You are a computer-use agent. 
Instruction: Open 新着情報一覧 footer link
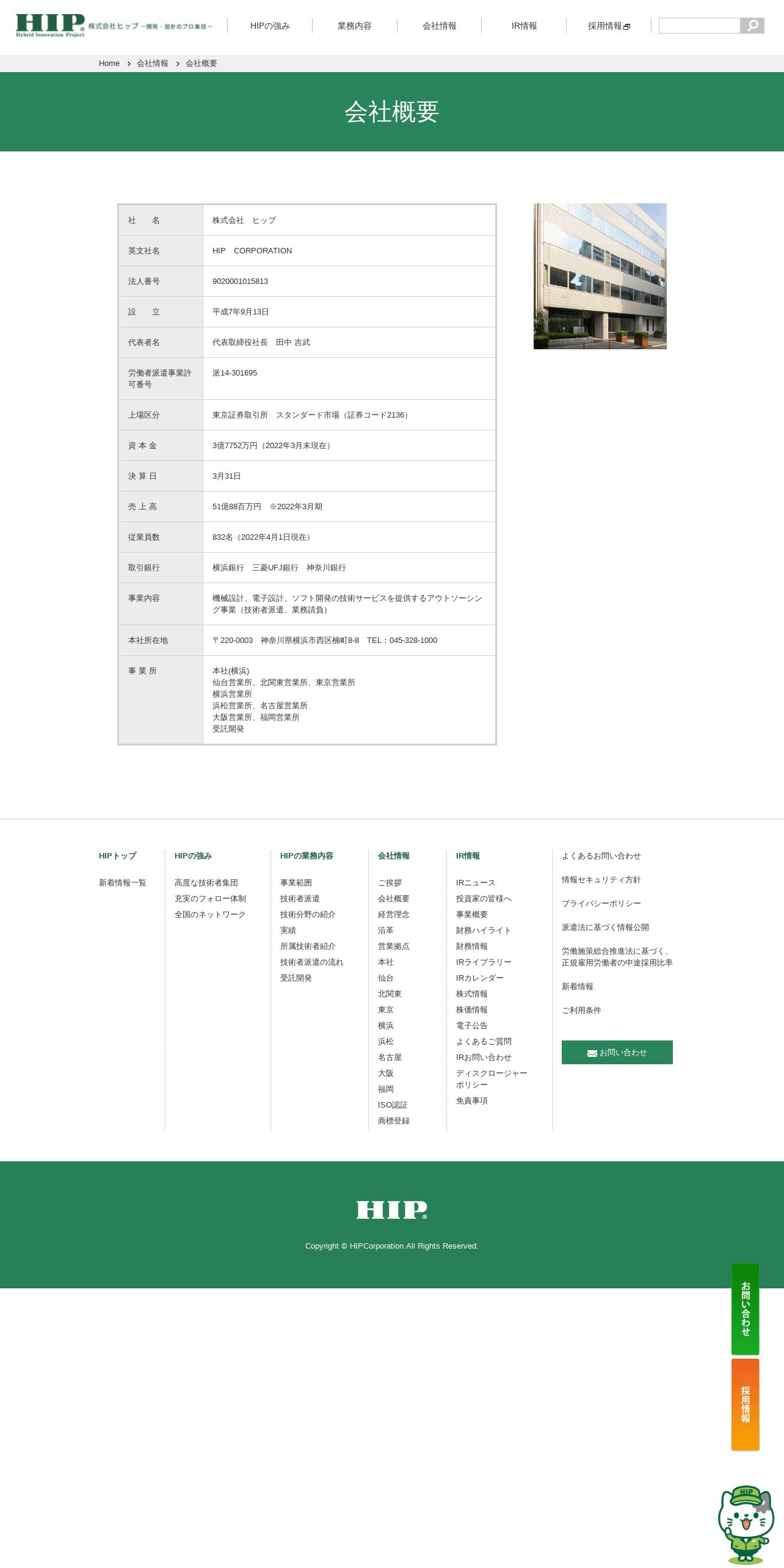pos(123,883)
